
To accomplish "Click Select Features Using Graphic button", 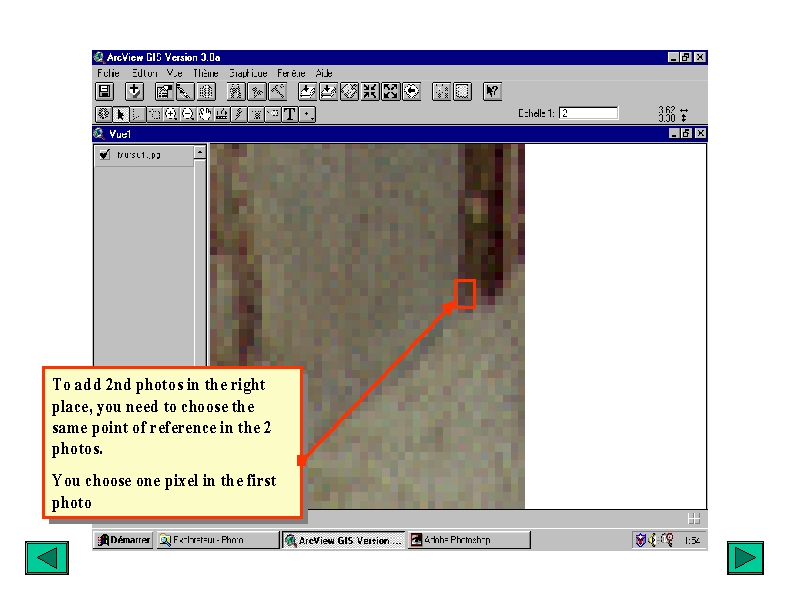I will (x=441, y=92).
